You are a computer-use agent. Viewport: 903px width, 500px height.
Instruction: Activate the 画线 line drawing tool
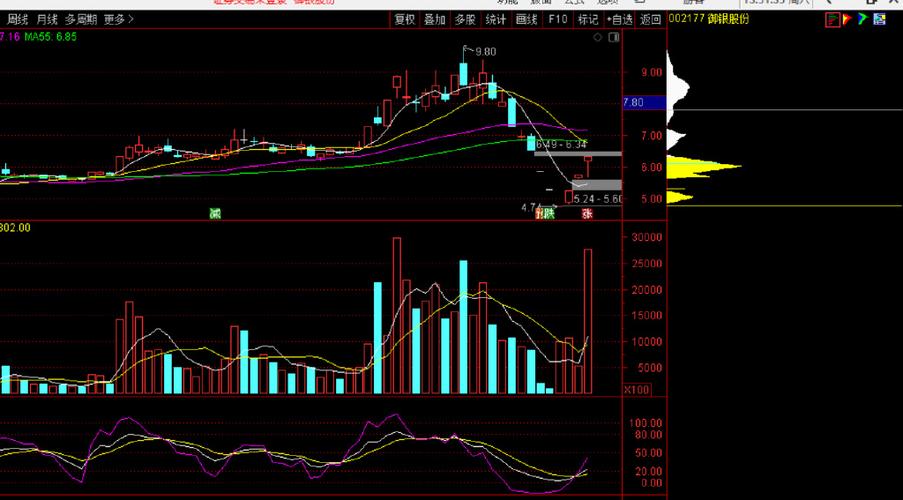point(526,20)
